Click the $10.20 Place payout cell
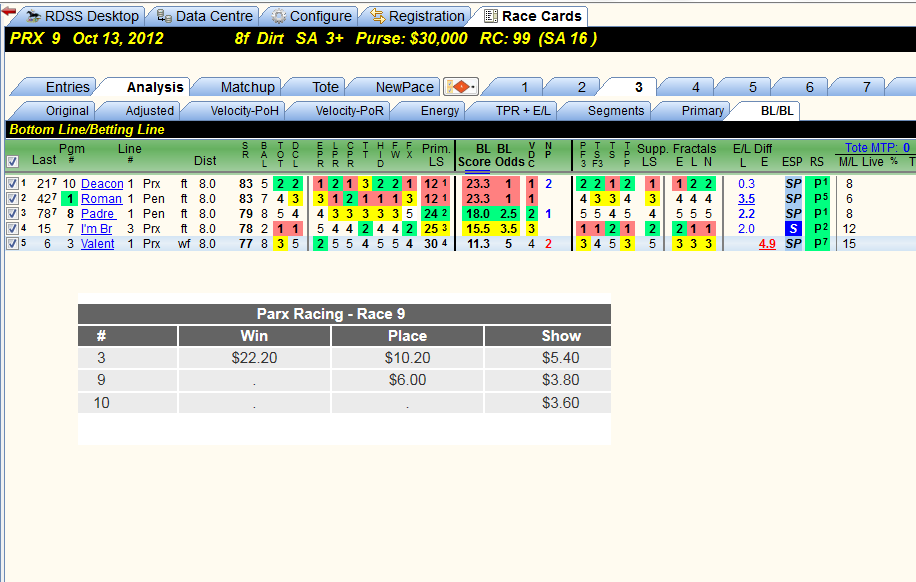Viewport: 916px width, 582px height. click(x=407, y=358)
